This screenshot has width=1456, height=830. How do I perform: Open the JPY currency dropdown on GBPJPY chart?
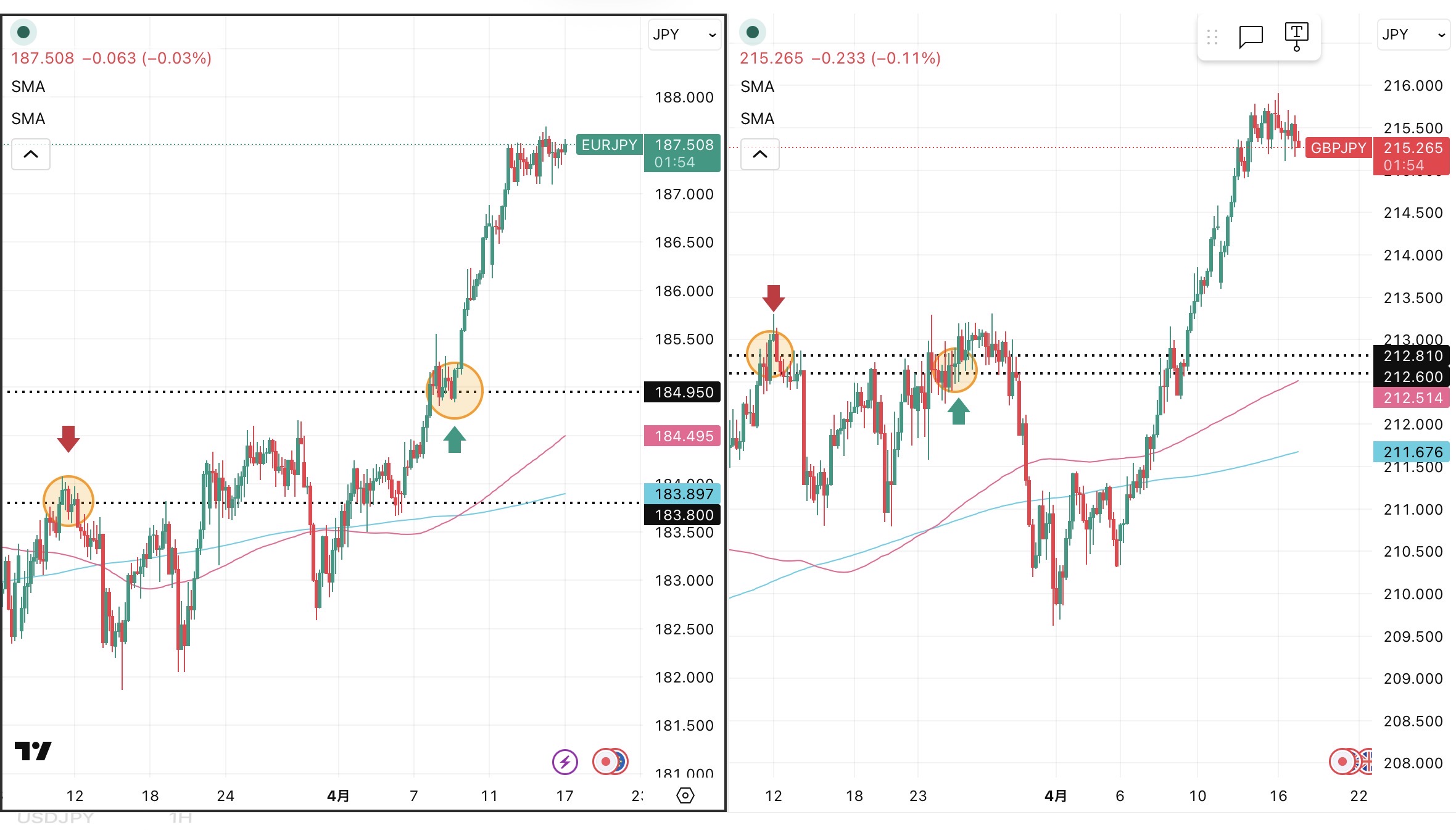[1413, 35]
